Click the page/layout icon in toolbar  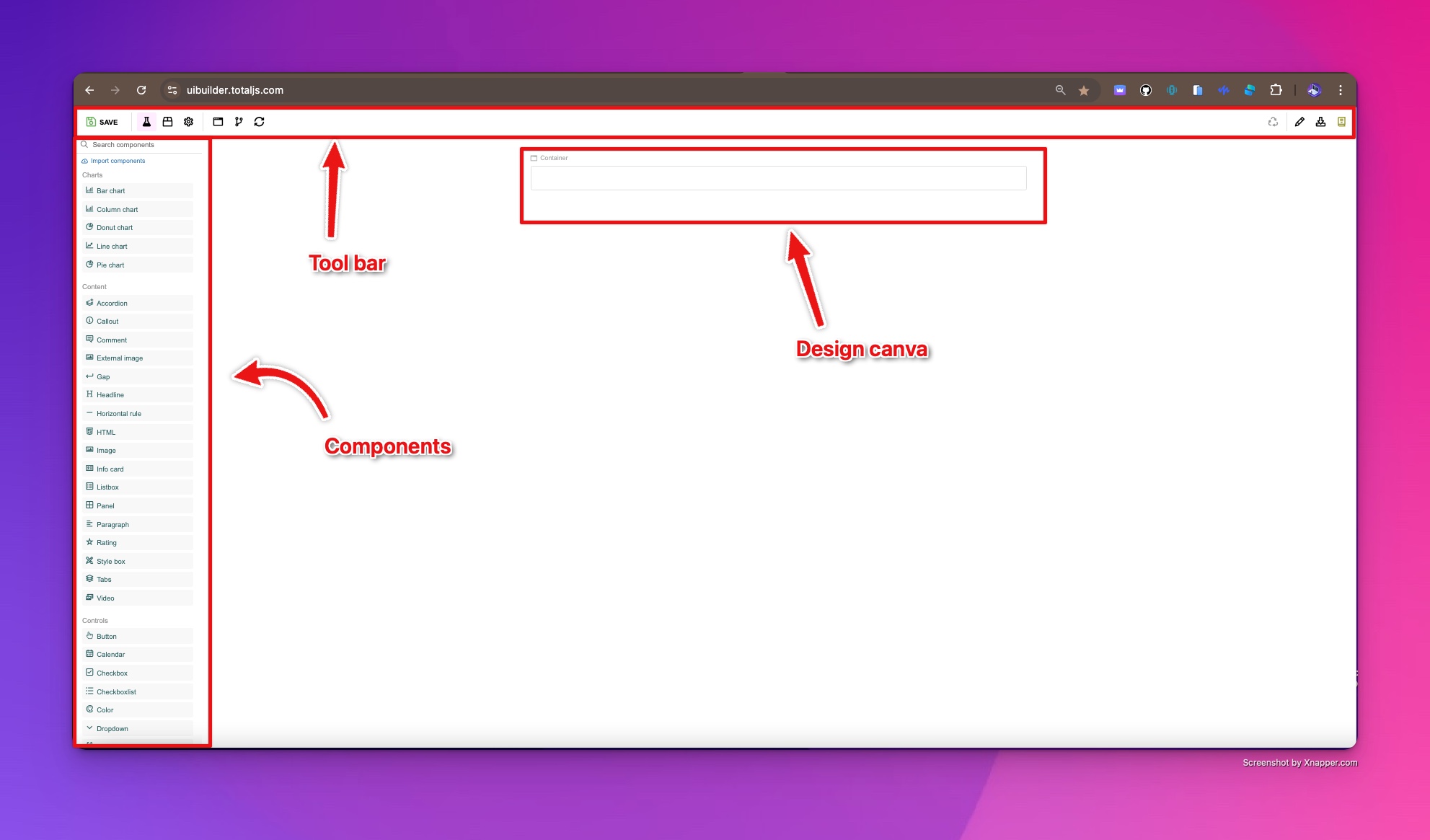click(x=219, y=121)
